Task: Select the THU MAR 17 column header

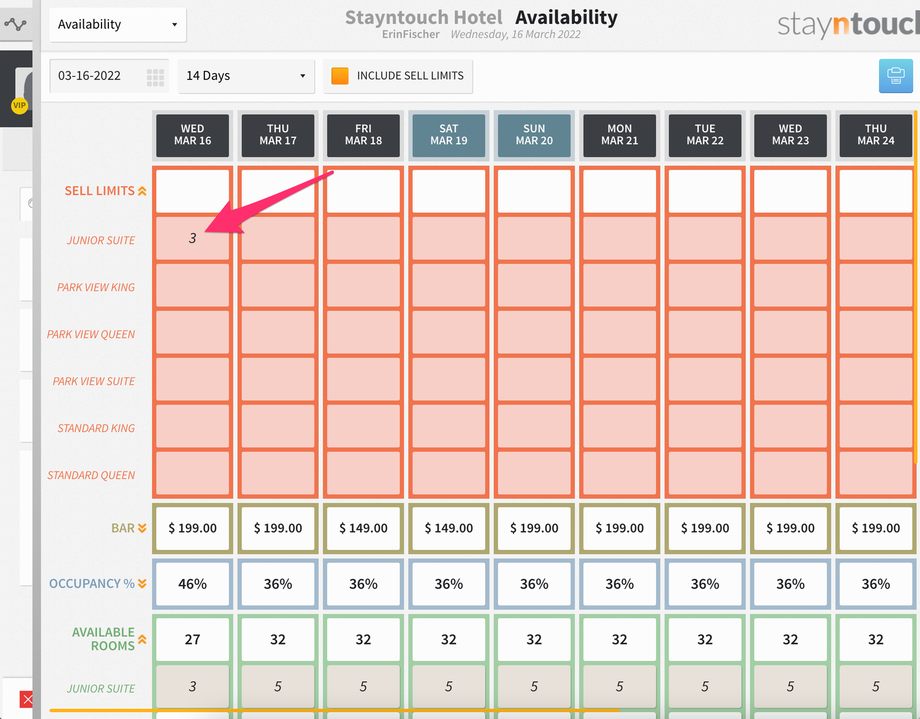Action: click(x=278, y=135)
